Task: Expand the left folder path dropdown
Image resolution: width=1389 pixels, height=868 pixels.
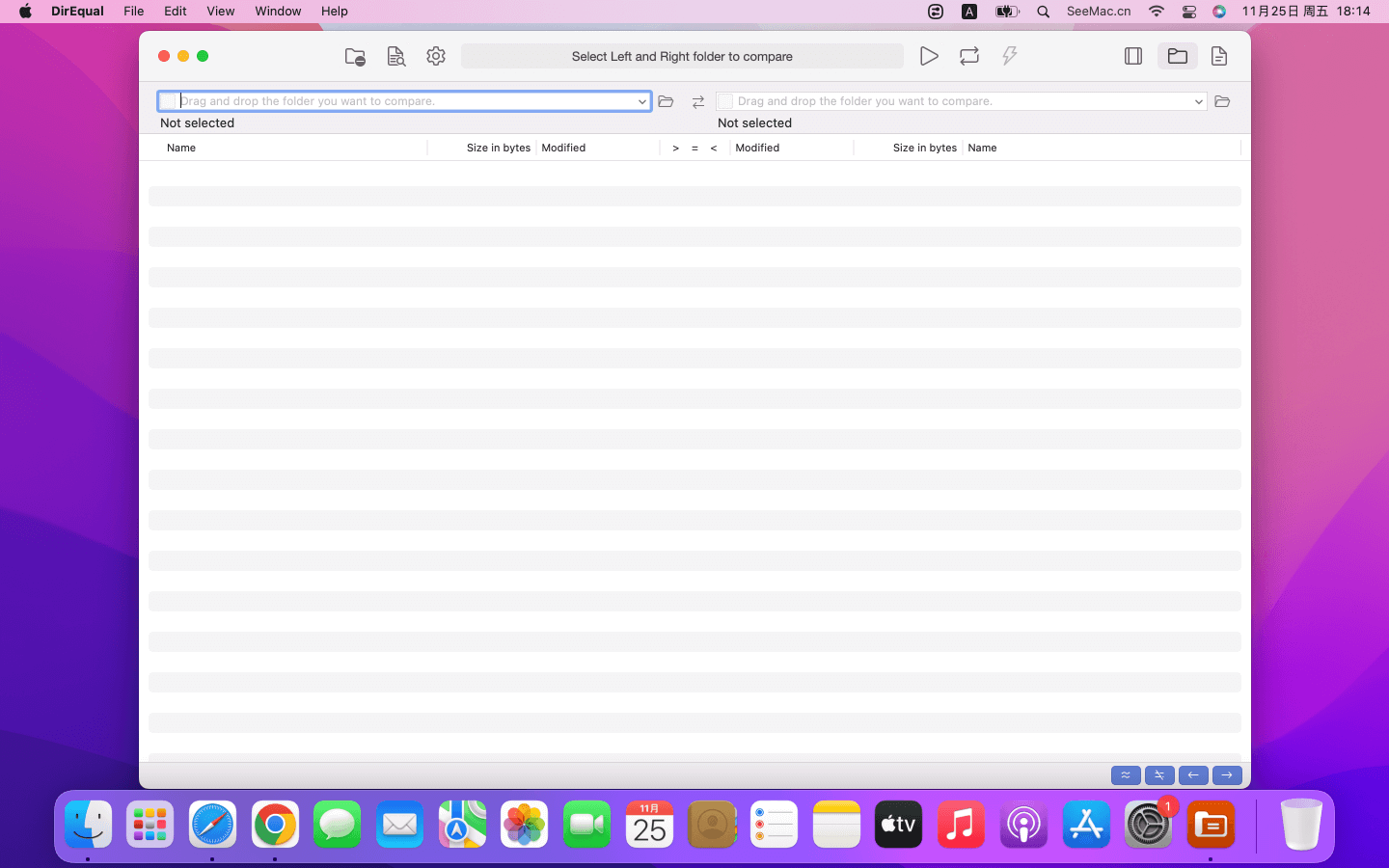Action: 641,101
